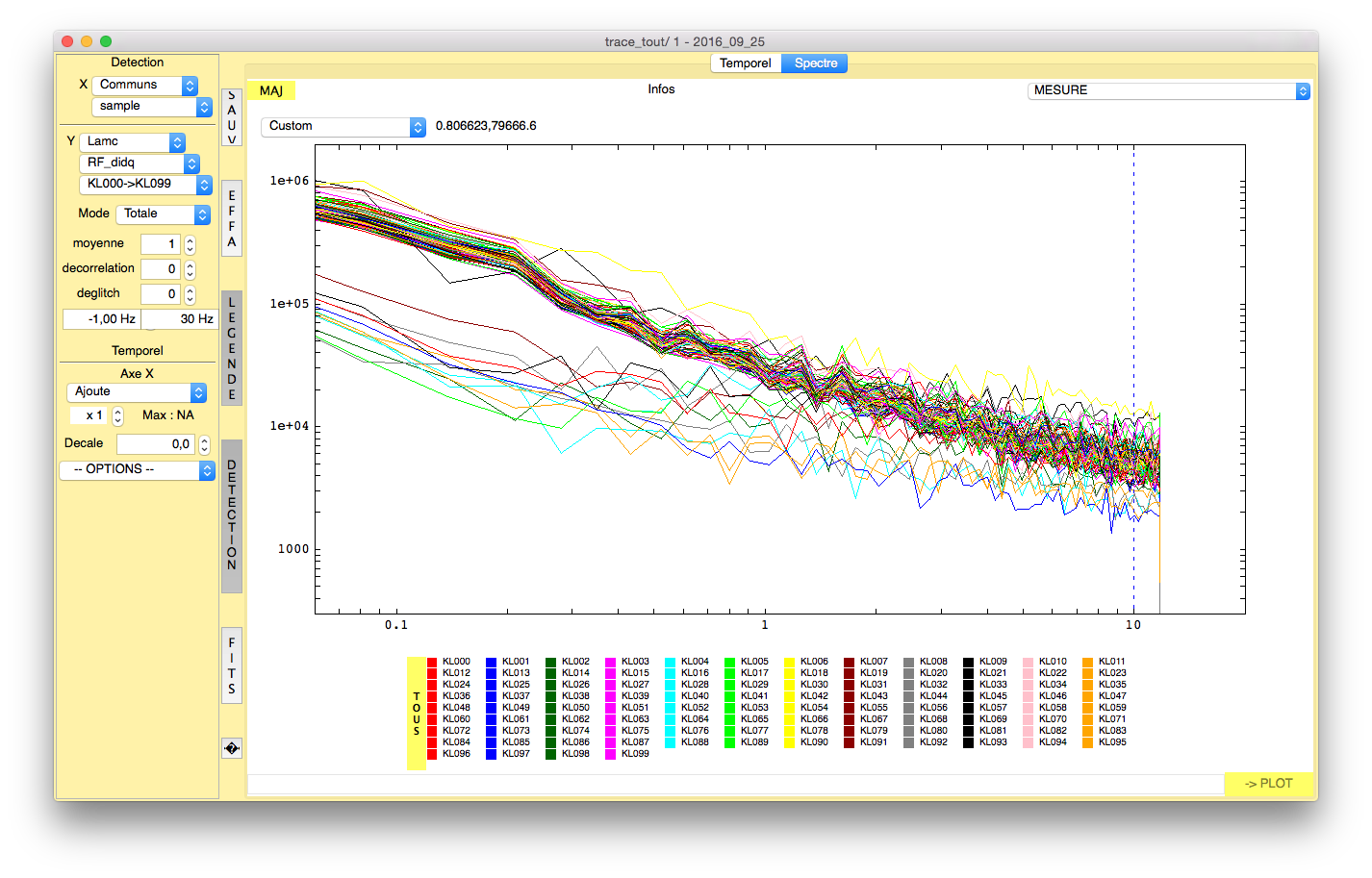Image resolution: width=1372 pixels, height=878 pixels.
Task: Click the deglitch value field
Action: pyautogui.click(x=161, y=295)
